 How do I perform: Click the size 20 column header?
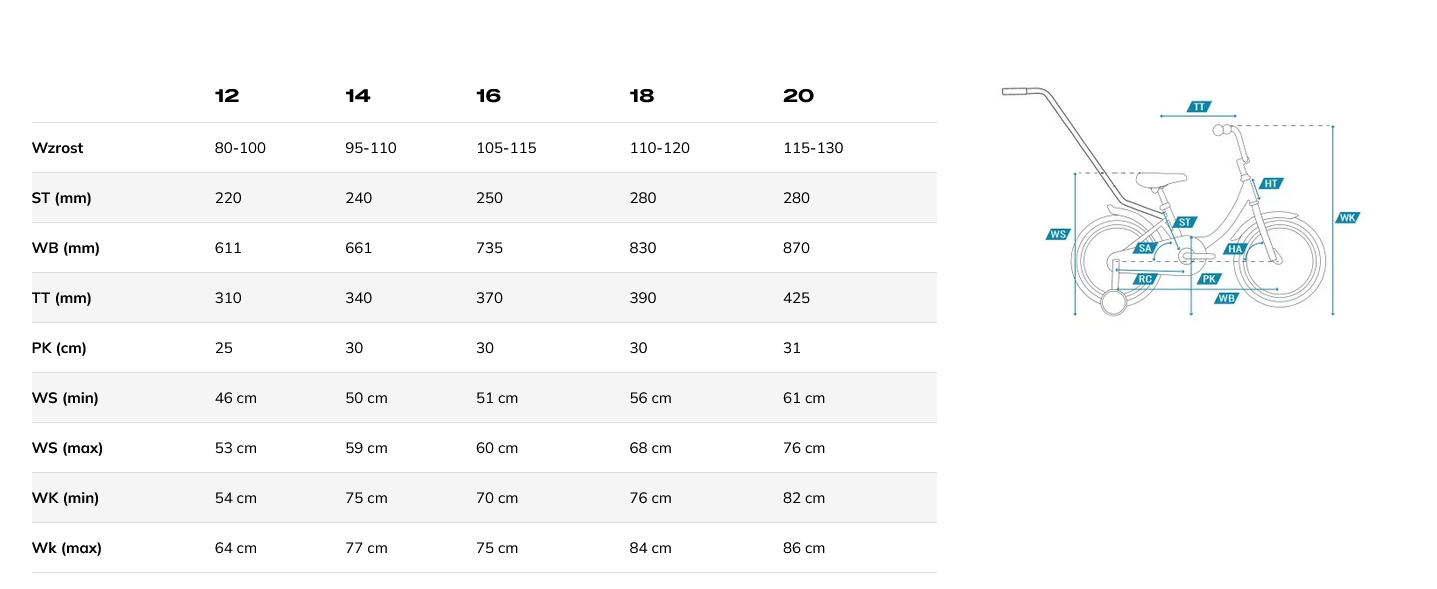point(798,96)
